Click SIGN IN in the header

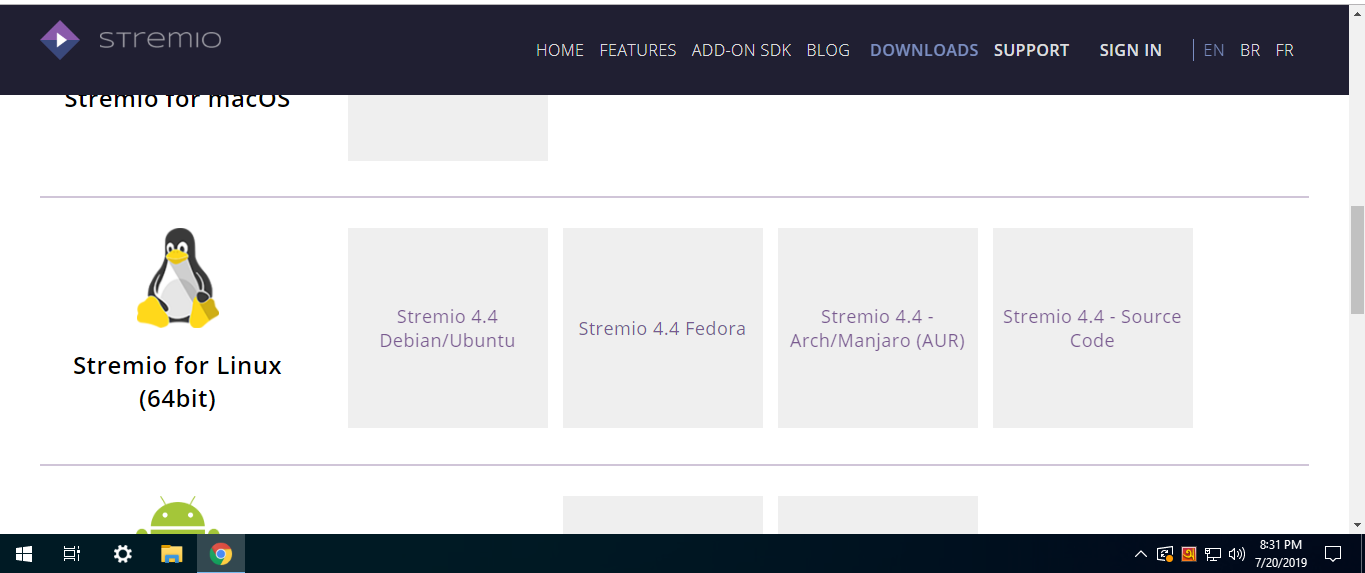pyautogui.click(x=1130, y=50)
